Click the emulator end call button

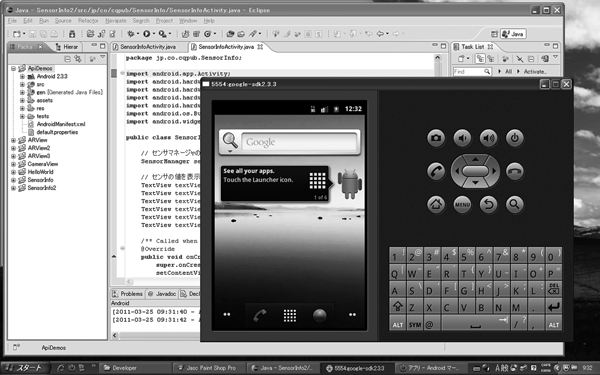[x=515, y=171]
